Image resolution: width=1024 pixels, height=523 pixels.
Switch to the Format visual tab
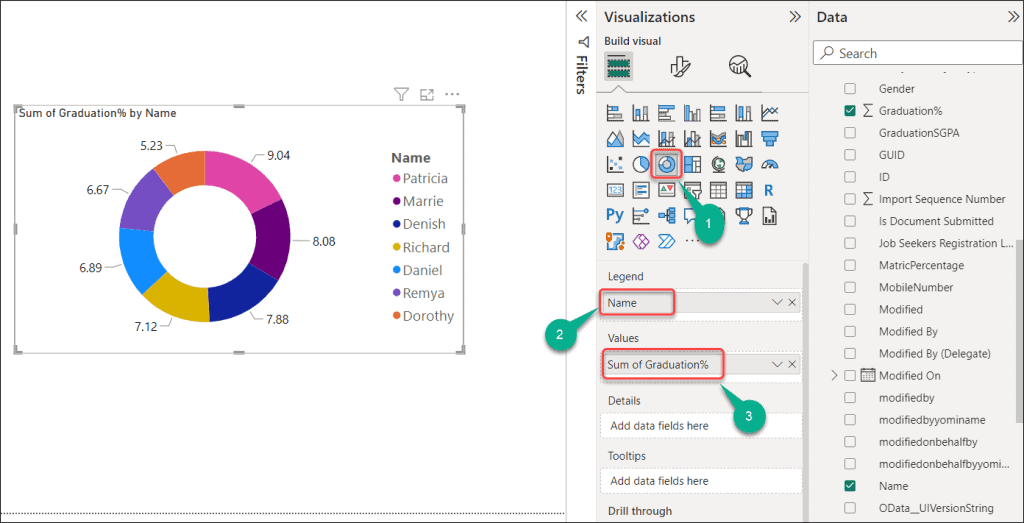[x=680, y=66]
